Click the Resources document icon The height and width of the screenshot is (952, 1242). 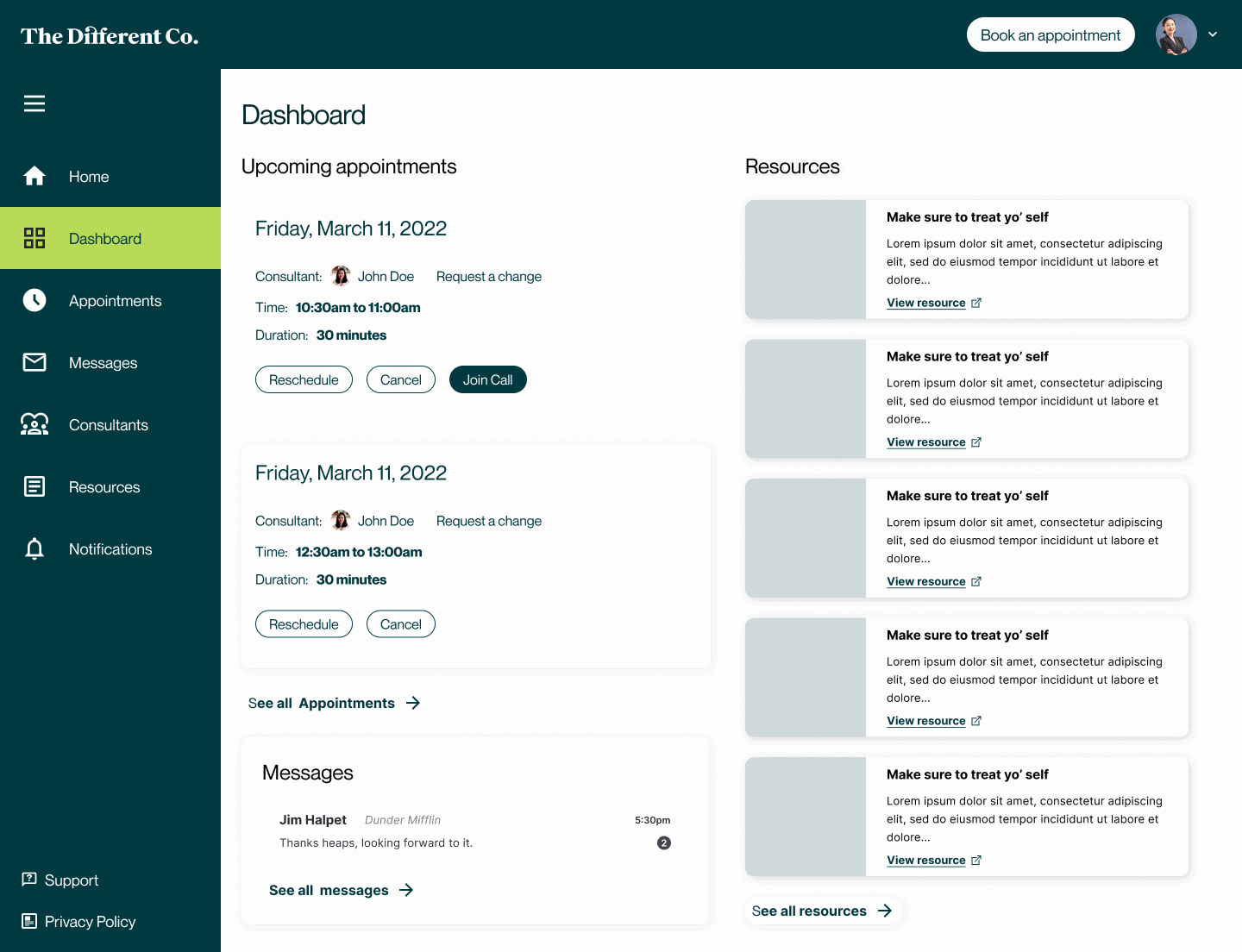coord(34,486)
